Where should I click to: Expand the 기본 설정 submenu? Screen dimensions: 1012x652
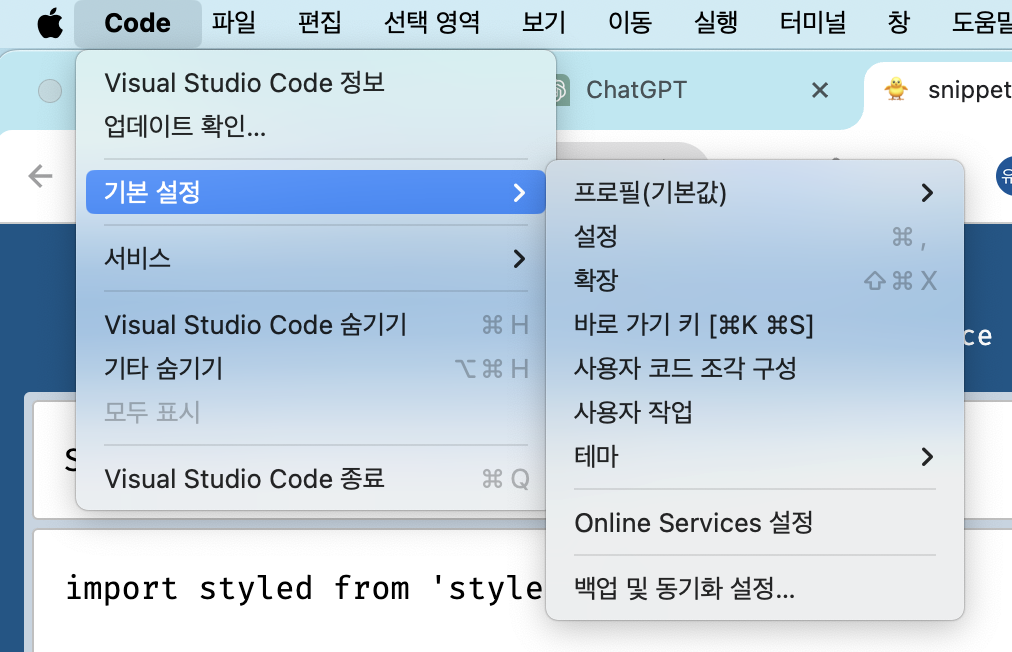[x=316, y=192]
